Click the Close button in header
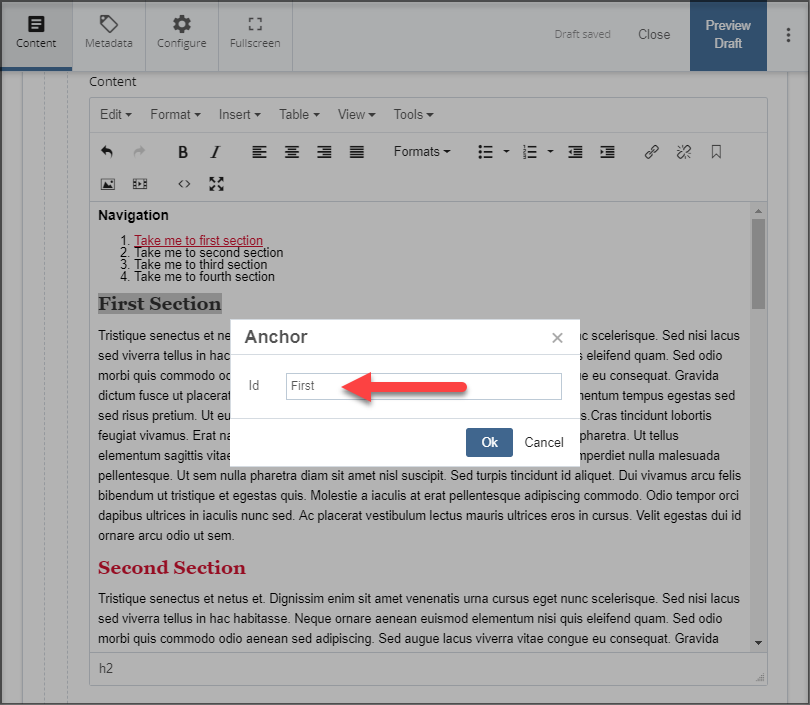This screenshot has height=705, width=810. click(654, 35)
